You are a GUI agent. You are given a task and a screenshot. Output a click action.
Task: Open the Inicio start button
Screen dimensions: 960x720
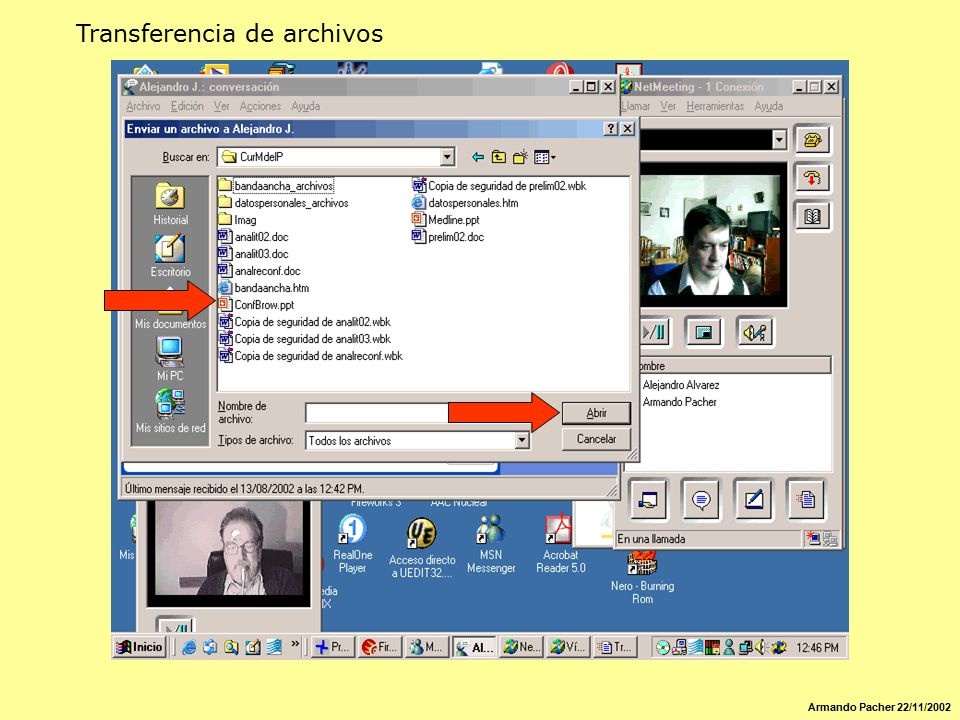click(140, 647)
